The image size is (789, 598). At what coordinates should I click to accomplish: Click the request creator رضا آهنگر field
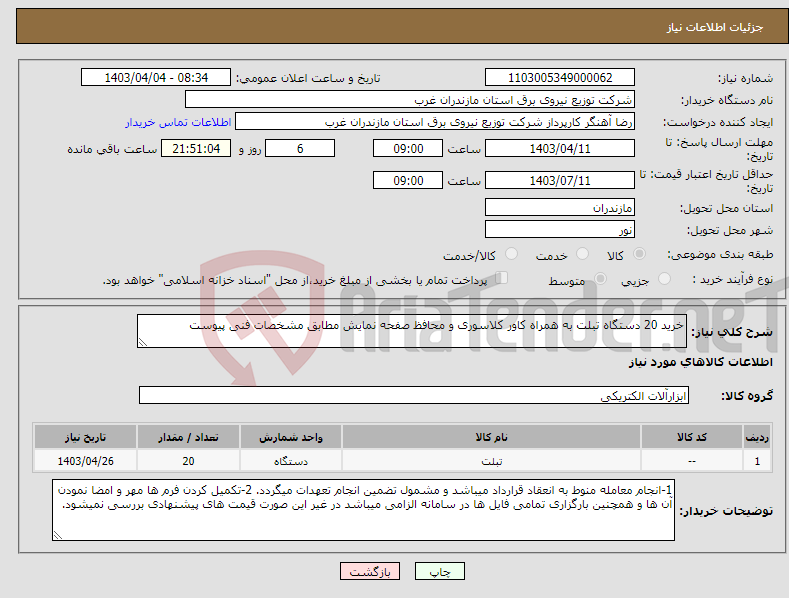435,122
